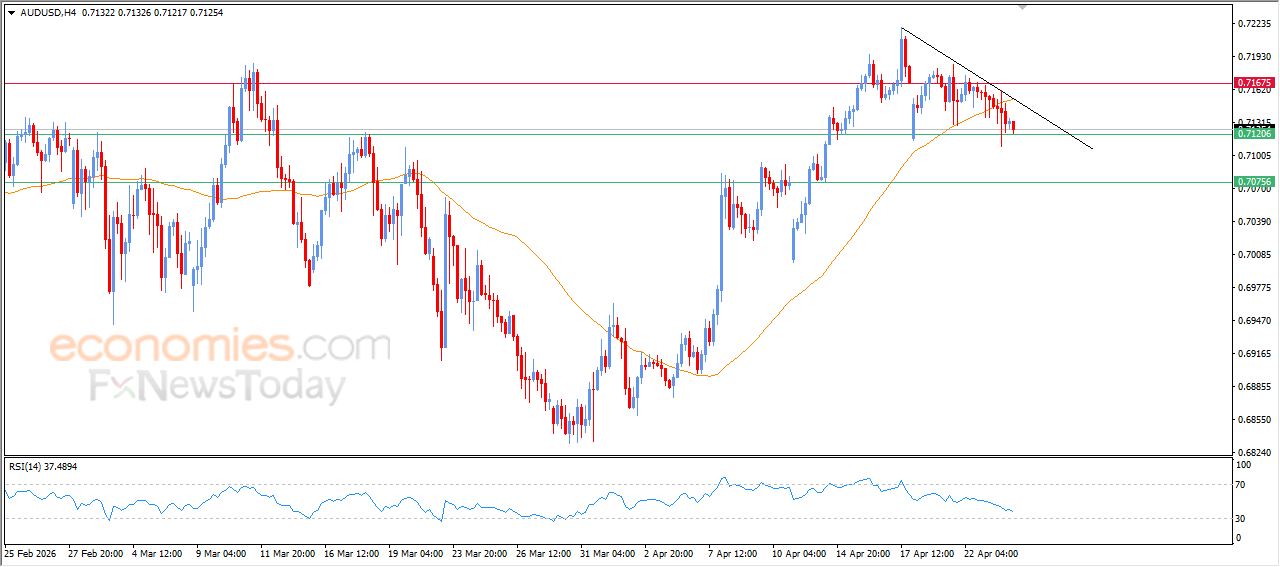Viewport: 1280px width, 567px height.
Task: Click the 0.71930 price axis value
Action: pos(1254,56)
